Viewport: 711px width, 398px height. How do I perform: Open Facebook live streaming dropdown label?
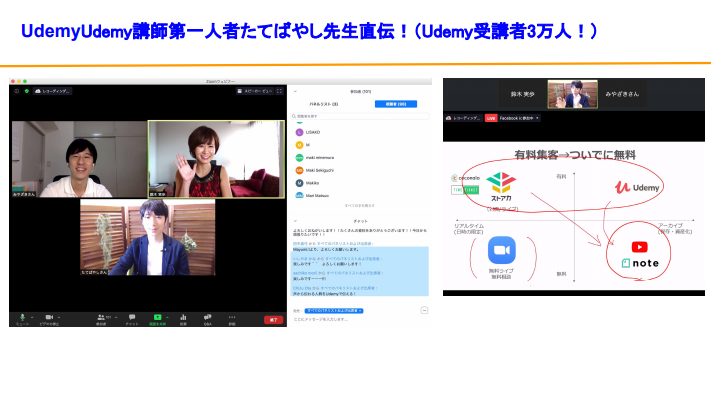(519, 118)
